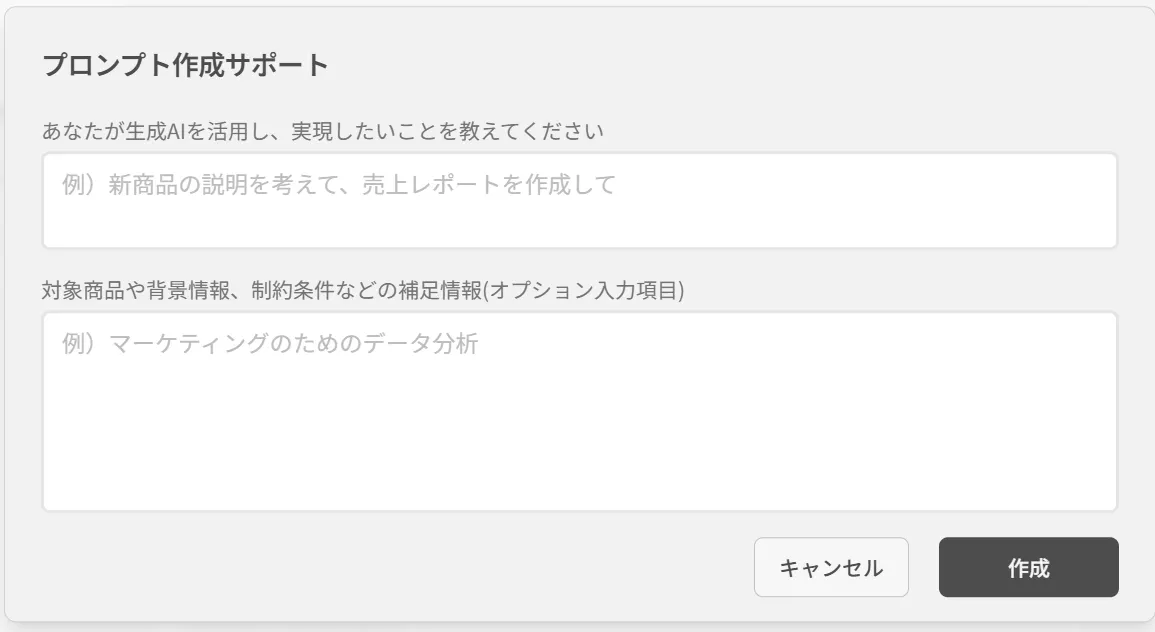This screenshot has width=1155, height=632.
Task: Place cursor in the 実現したいこと input box
Action: point(579,201)
